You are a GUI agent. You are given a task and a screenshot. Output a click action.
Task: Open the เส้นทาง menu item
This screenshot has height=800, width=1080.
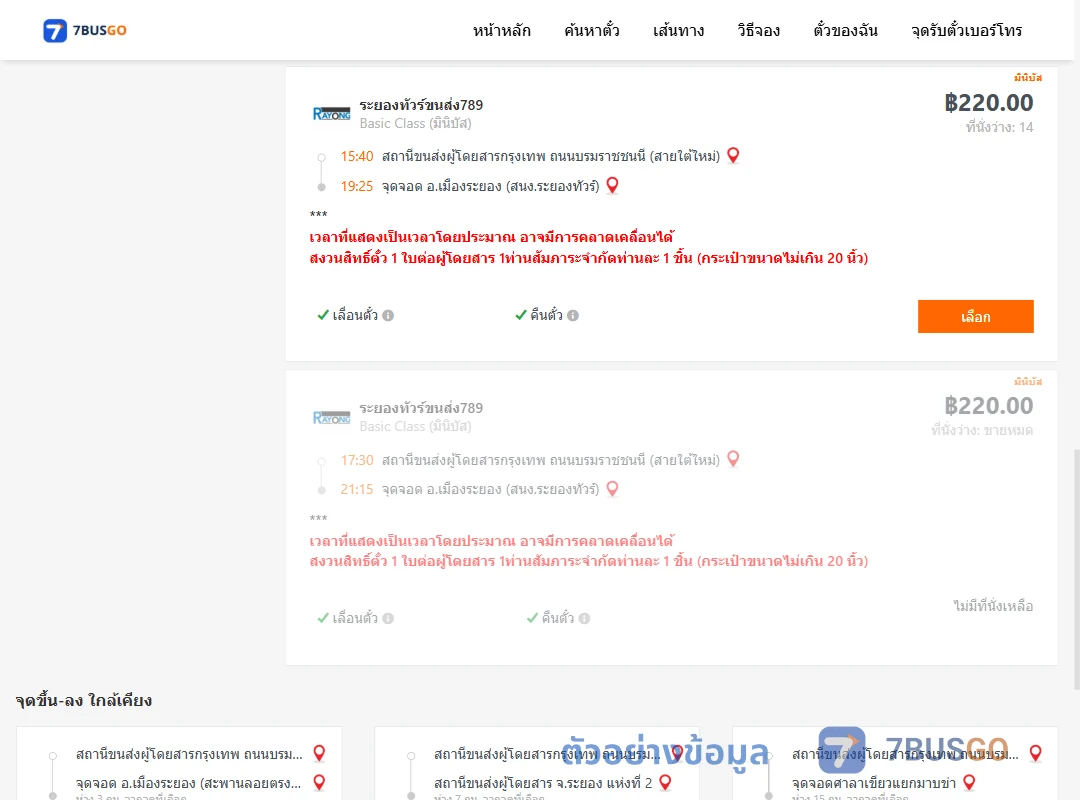(678, 30)
